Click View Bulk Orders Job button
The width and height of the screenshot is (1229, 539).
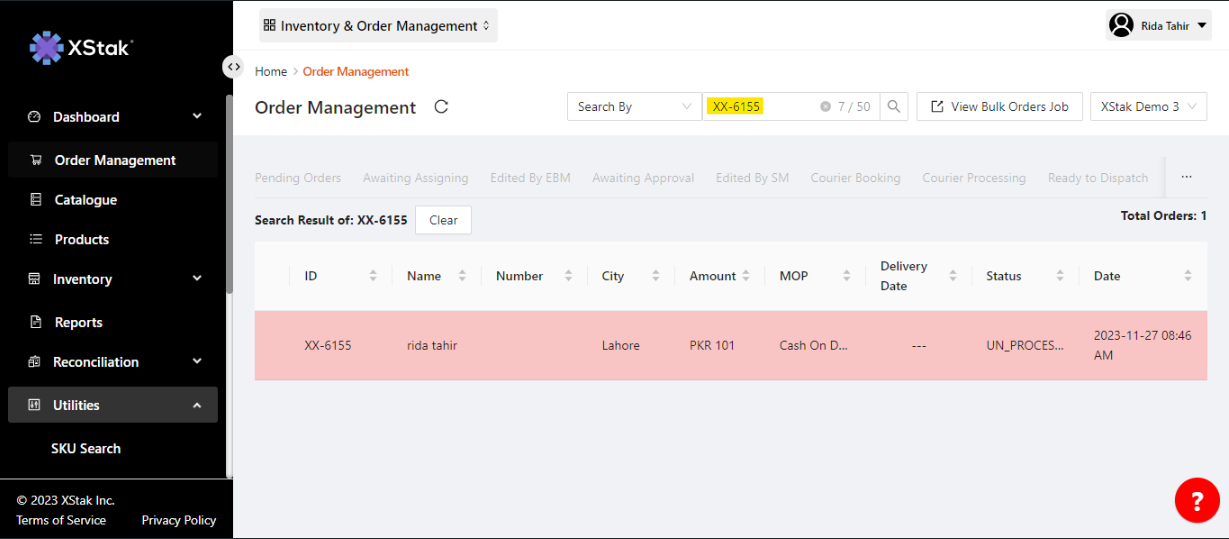tap(999, 107)
